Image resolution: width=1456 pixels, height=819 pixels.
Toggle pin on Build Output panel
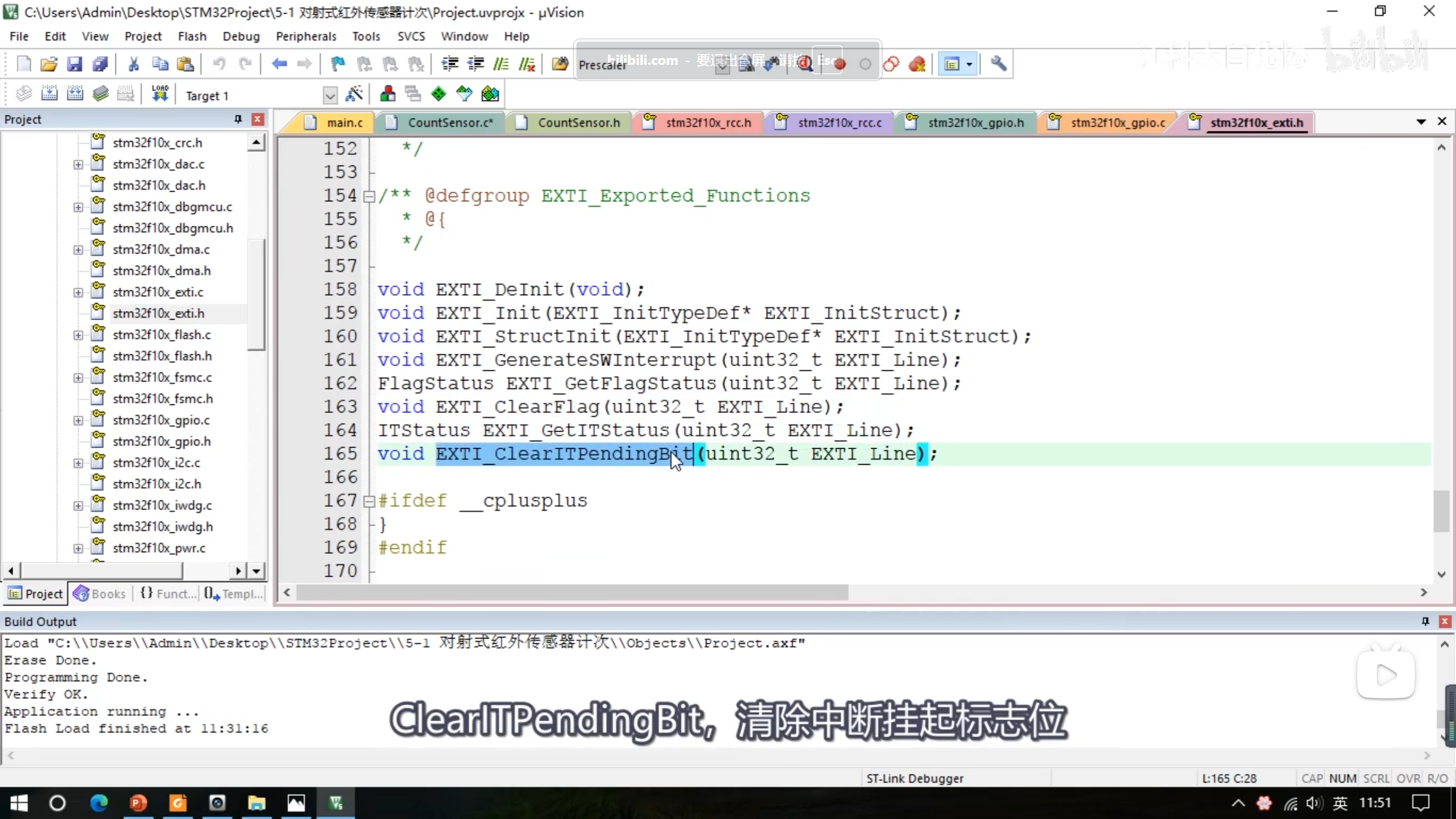coord(1425,621)
